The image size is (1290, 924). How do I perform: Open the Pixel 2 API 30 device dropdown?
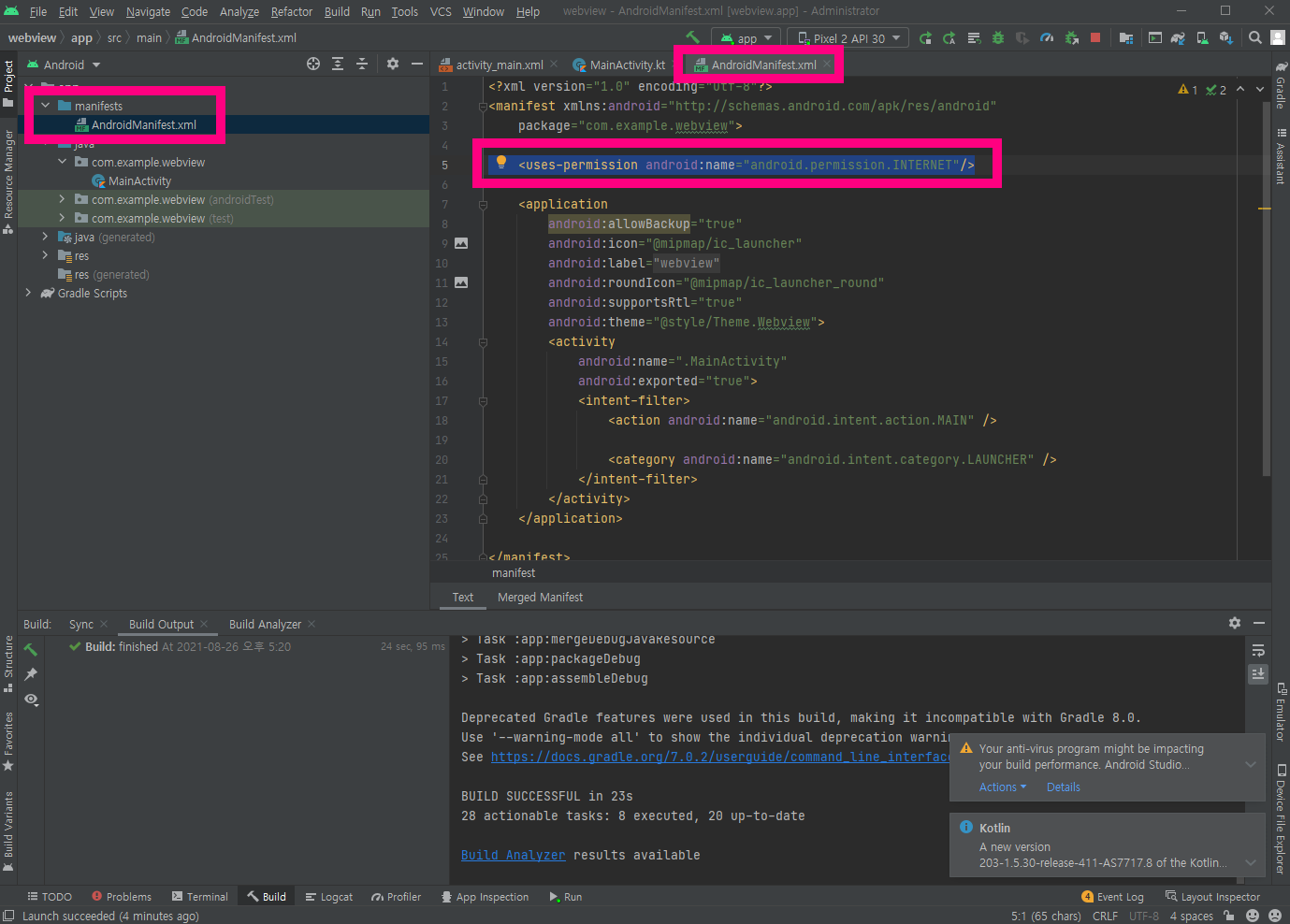coord(848,38)
